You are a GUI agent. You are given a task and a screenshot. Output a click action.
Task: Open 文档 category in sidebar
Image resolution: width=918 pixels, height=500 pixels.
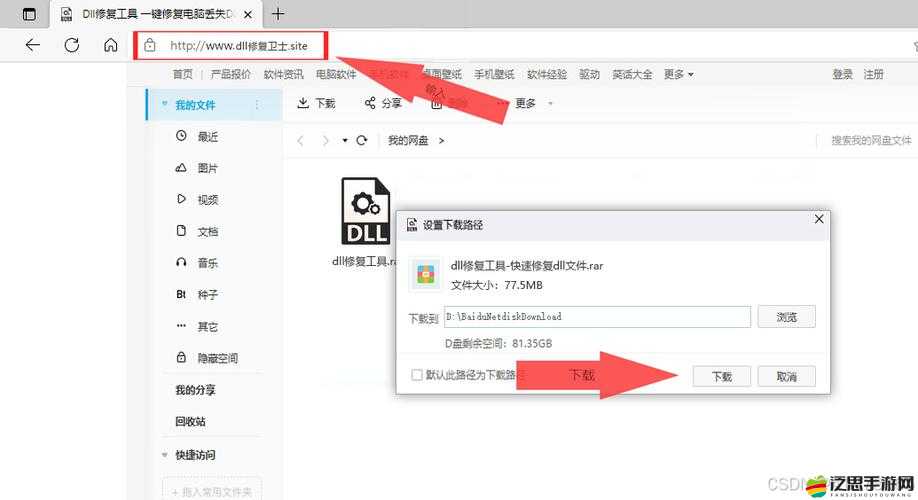[207, 231]
